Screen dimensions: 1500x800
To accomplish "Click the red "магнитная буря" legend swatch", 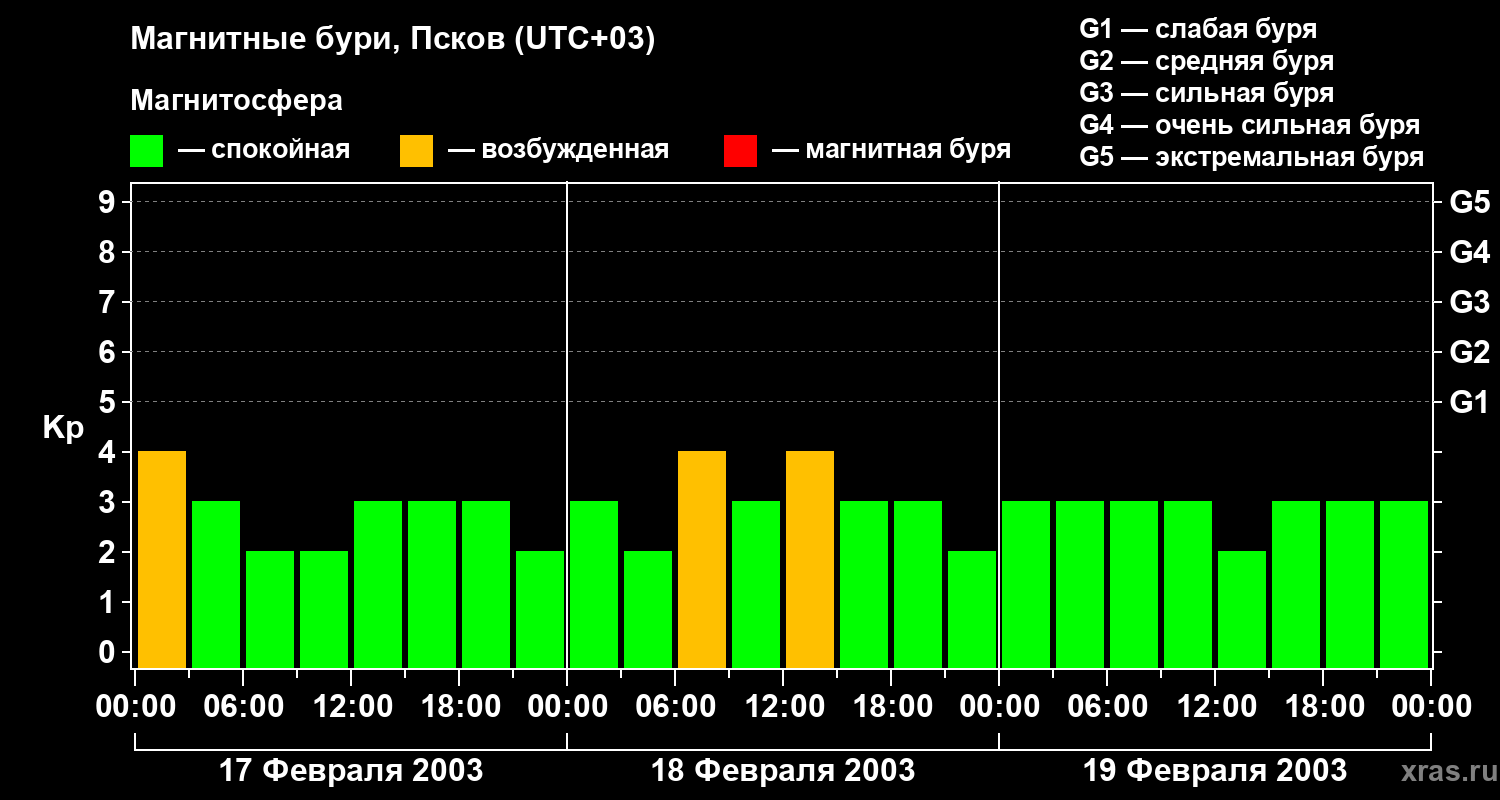I will coord(740,151).
